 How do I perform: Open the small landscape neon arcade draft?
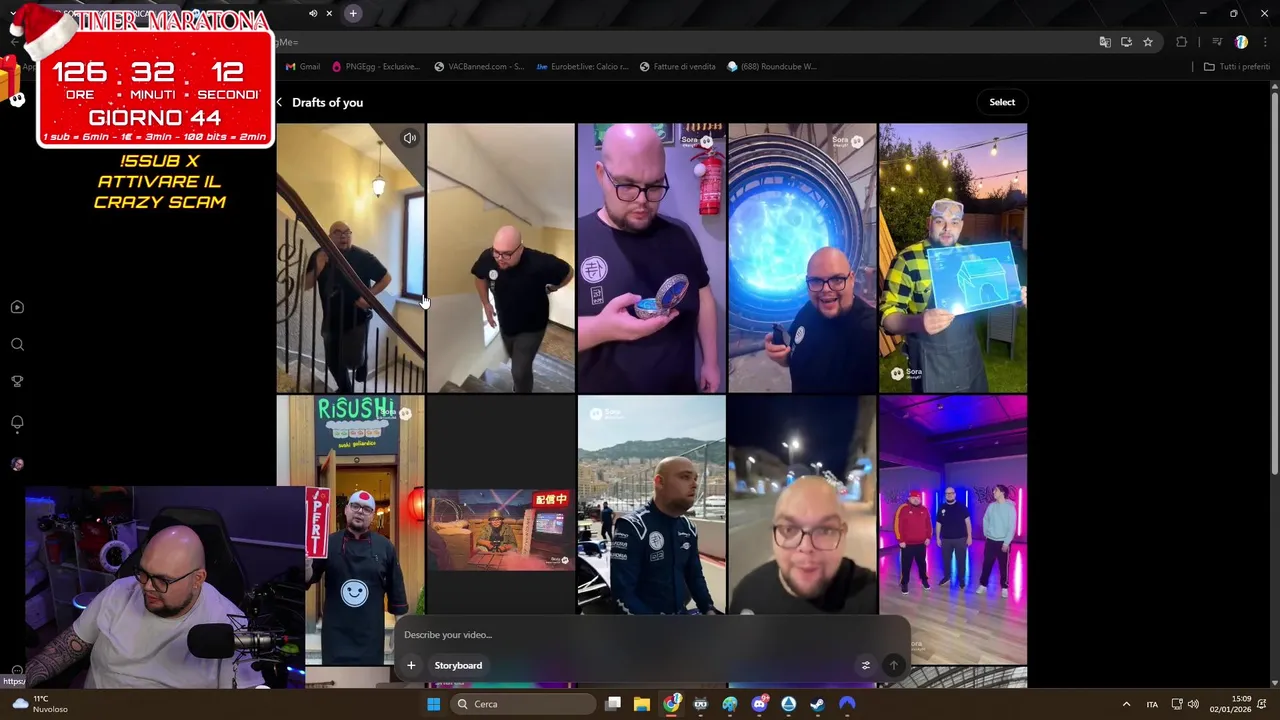click(x=501, y=530)
